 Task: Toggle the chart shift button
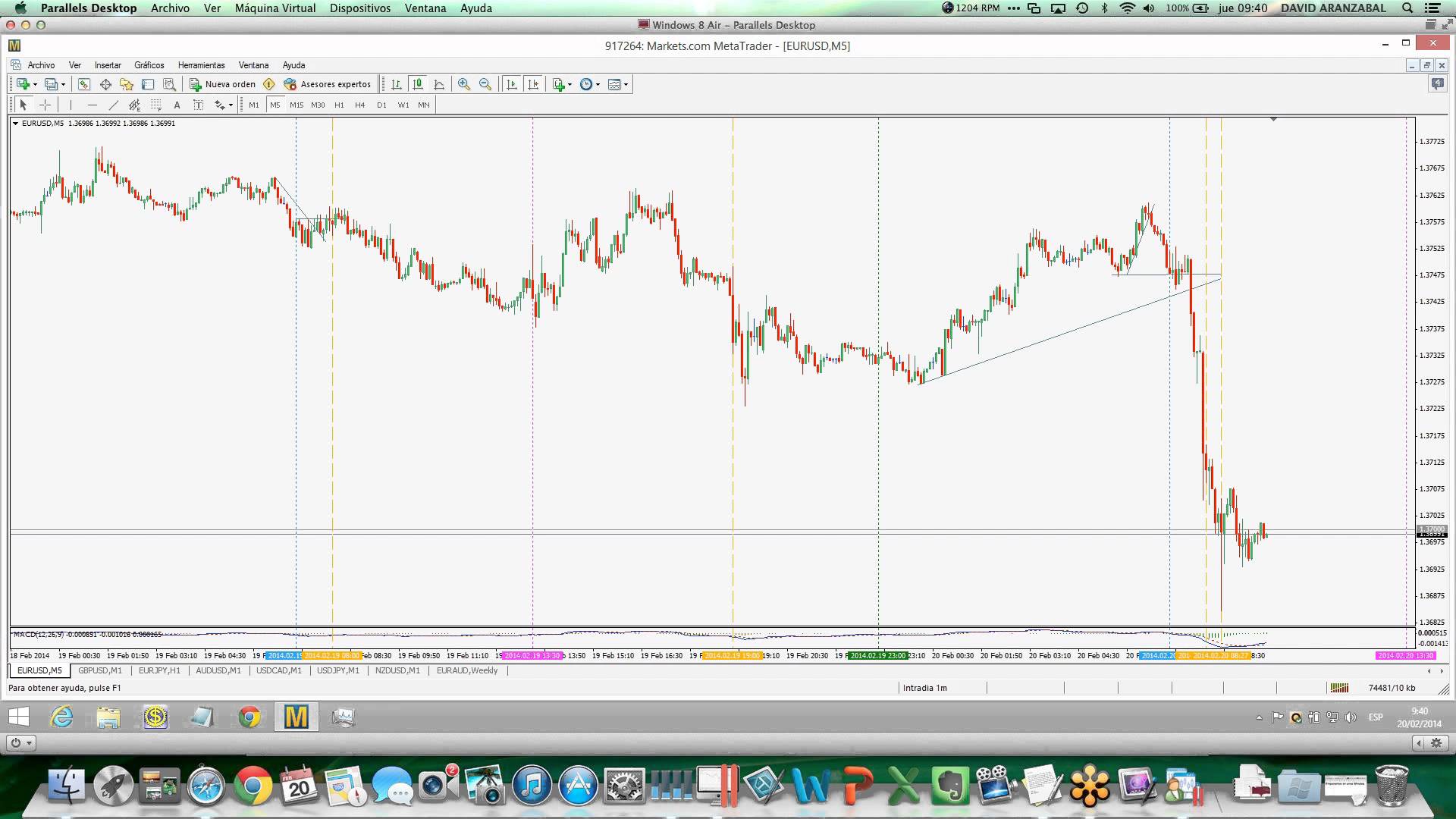pos(533,84)
